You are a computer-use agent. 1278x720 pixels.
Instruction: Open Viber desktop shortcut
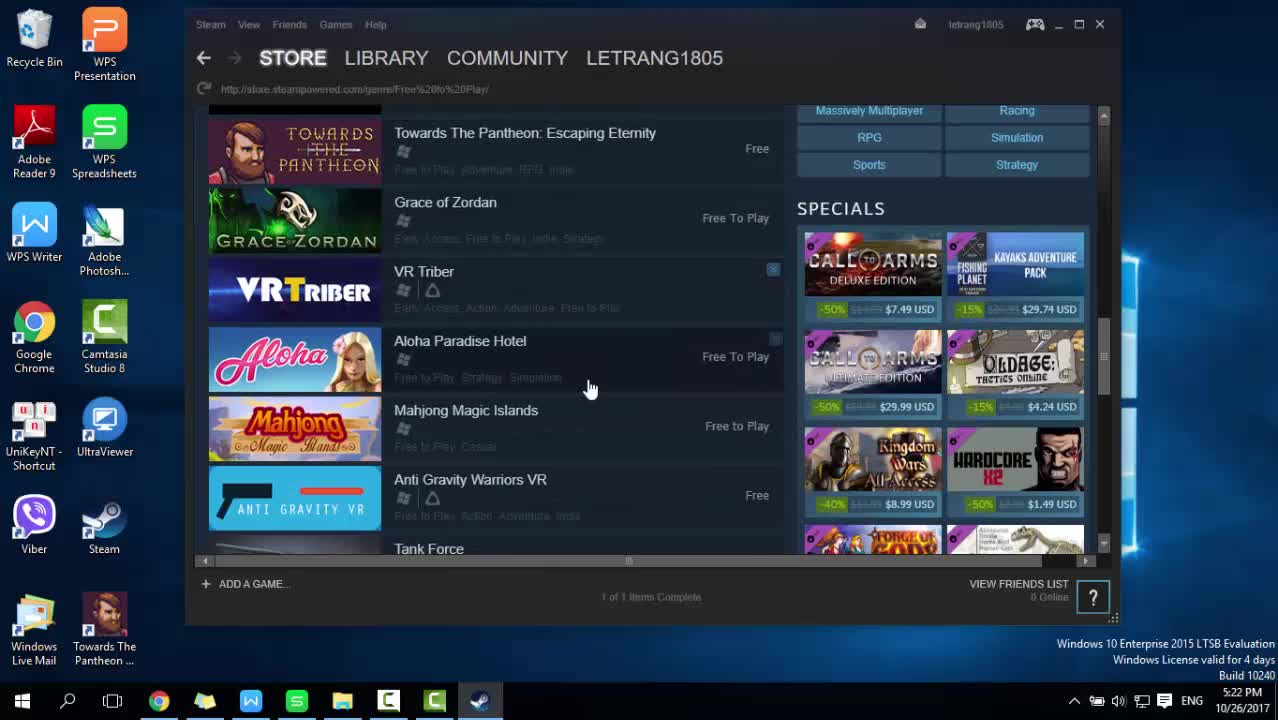[34, 525]
